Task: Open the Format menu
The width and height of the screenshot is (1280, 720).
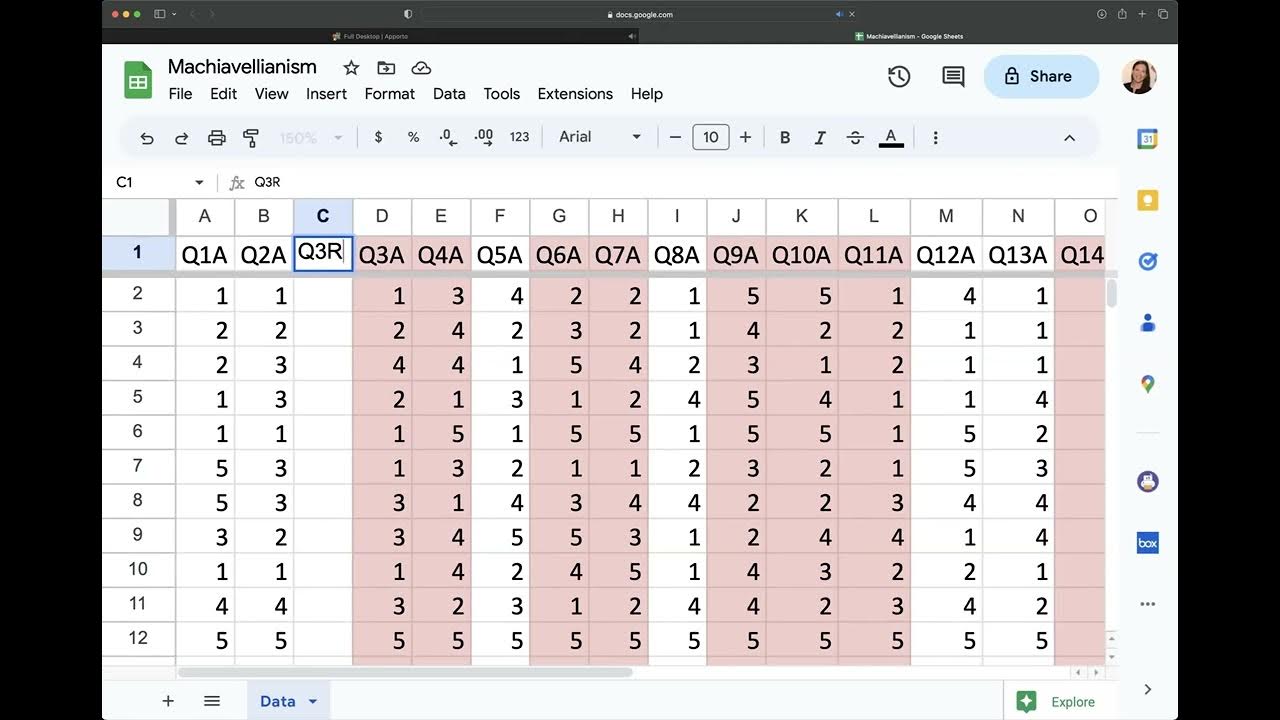Action: tap(389, 94)
